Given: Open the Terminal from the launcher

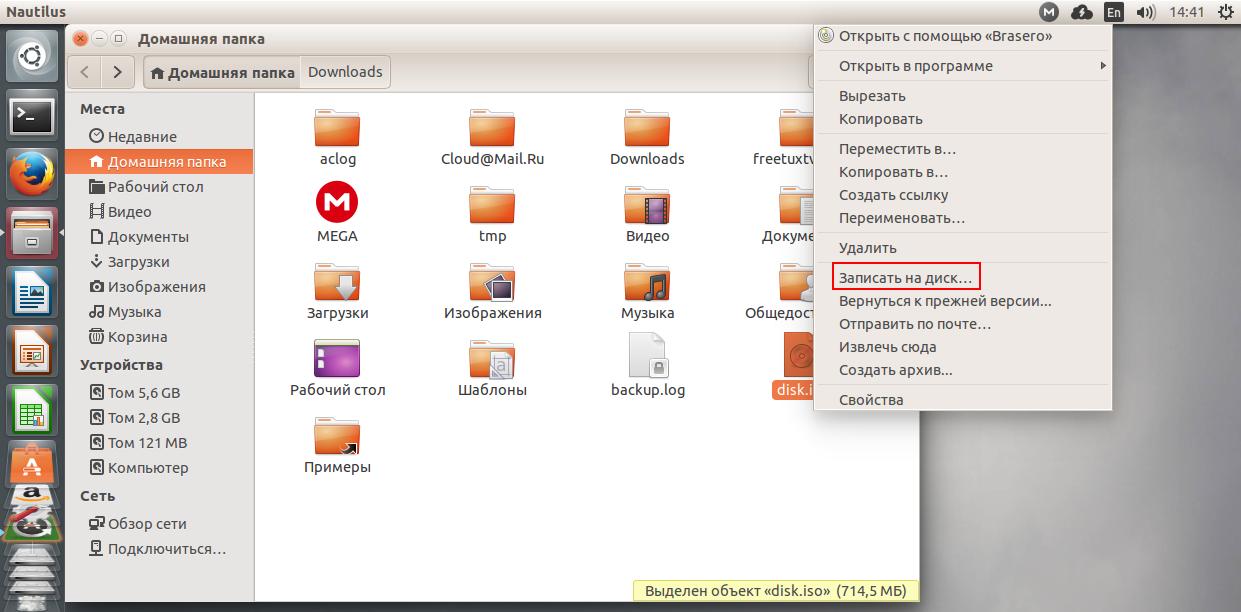Looking at the screenshot, I should 31,115.
